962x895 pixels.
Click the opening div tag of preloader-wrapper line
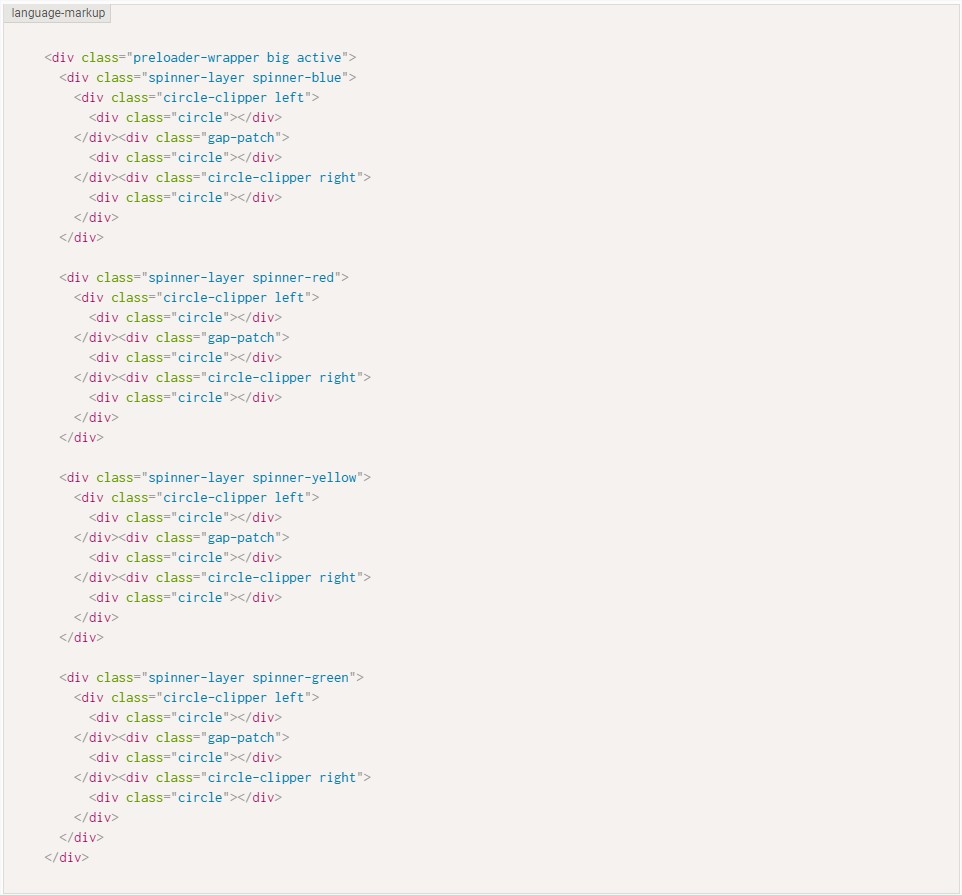pyautogui.click(x=60, y=58)
